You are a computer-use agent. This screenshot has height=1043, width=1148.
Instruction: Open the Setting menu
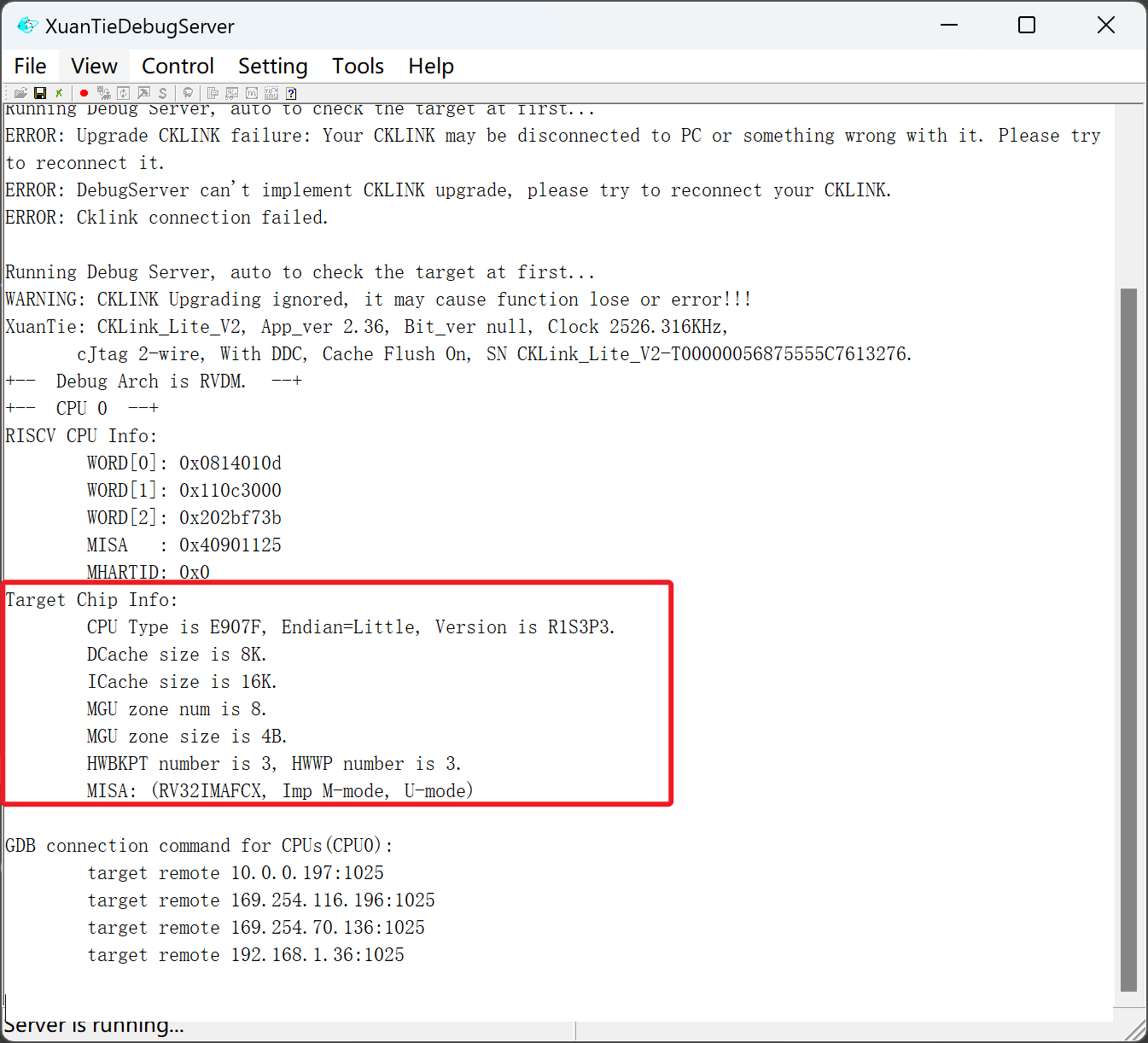coord(272,66)
